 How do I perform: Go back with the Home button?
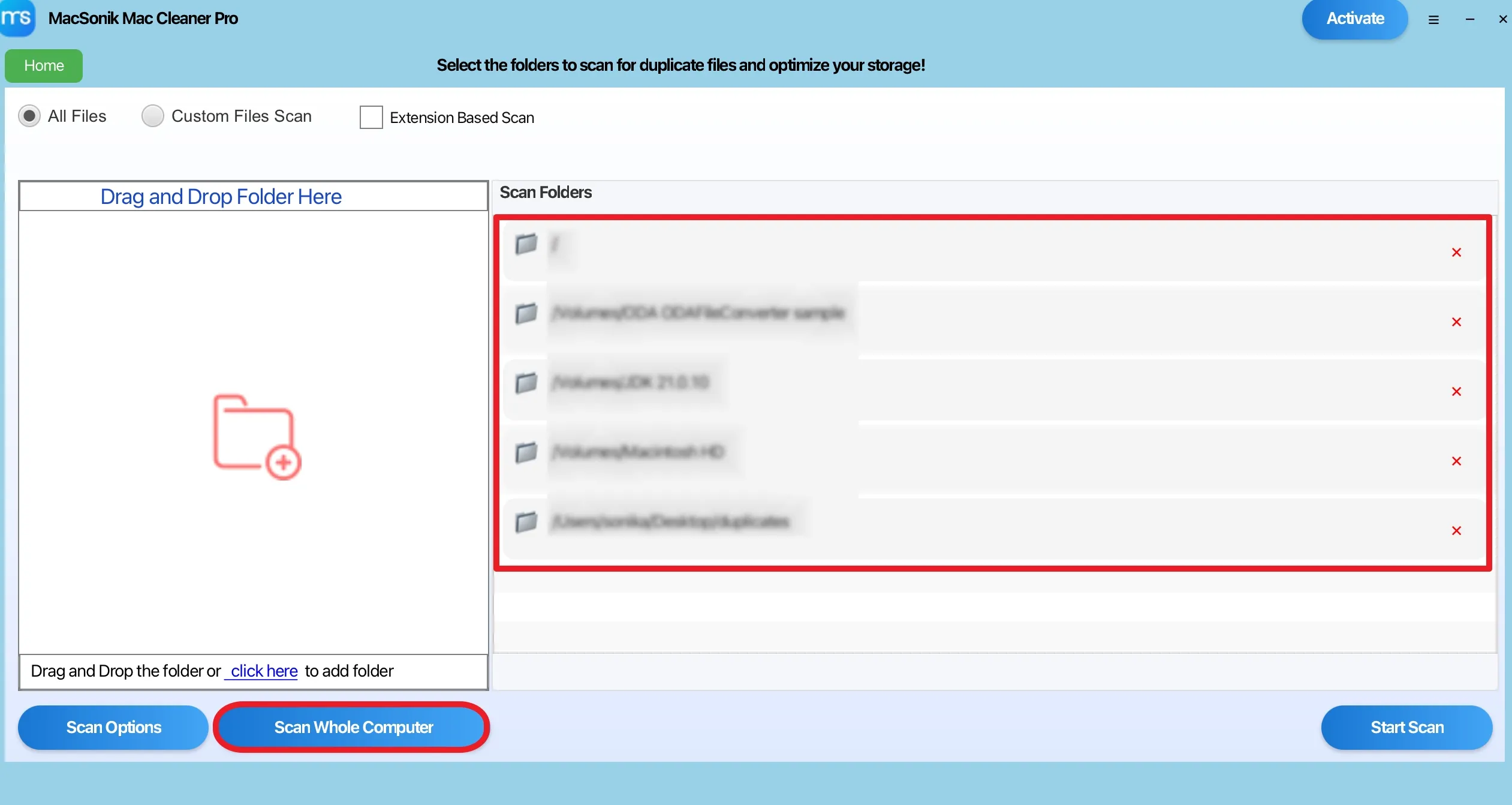(44, 65)
